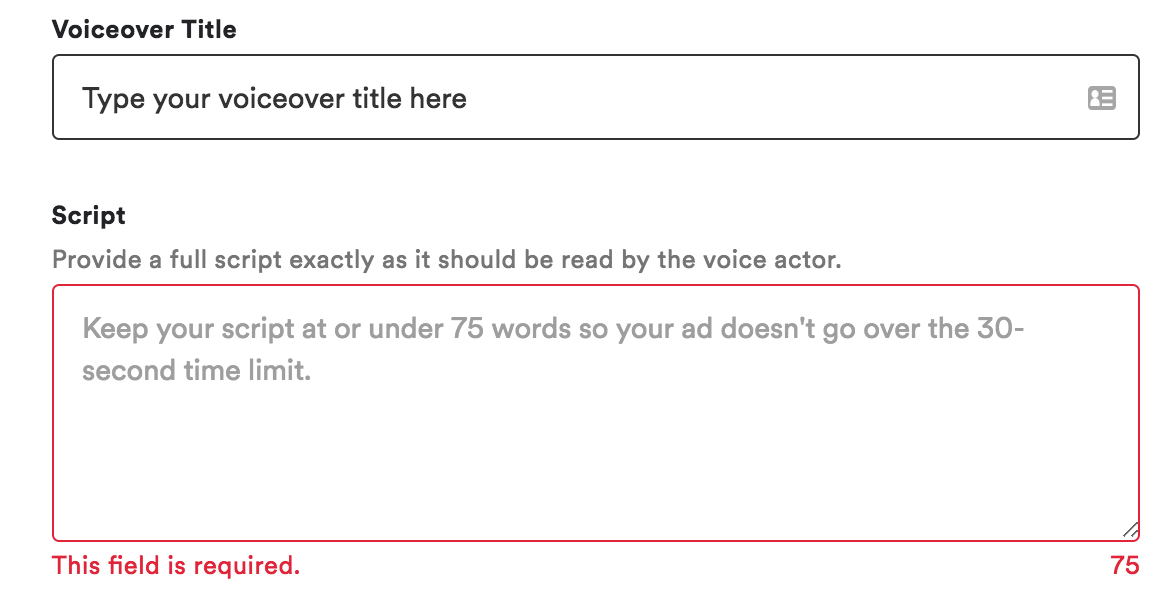This screenshot has width=1166, height=600.
Task: Click the corner grip of the script field
Action: (1128, 529)
